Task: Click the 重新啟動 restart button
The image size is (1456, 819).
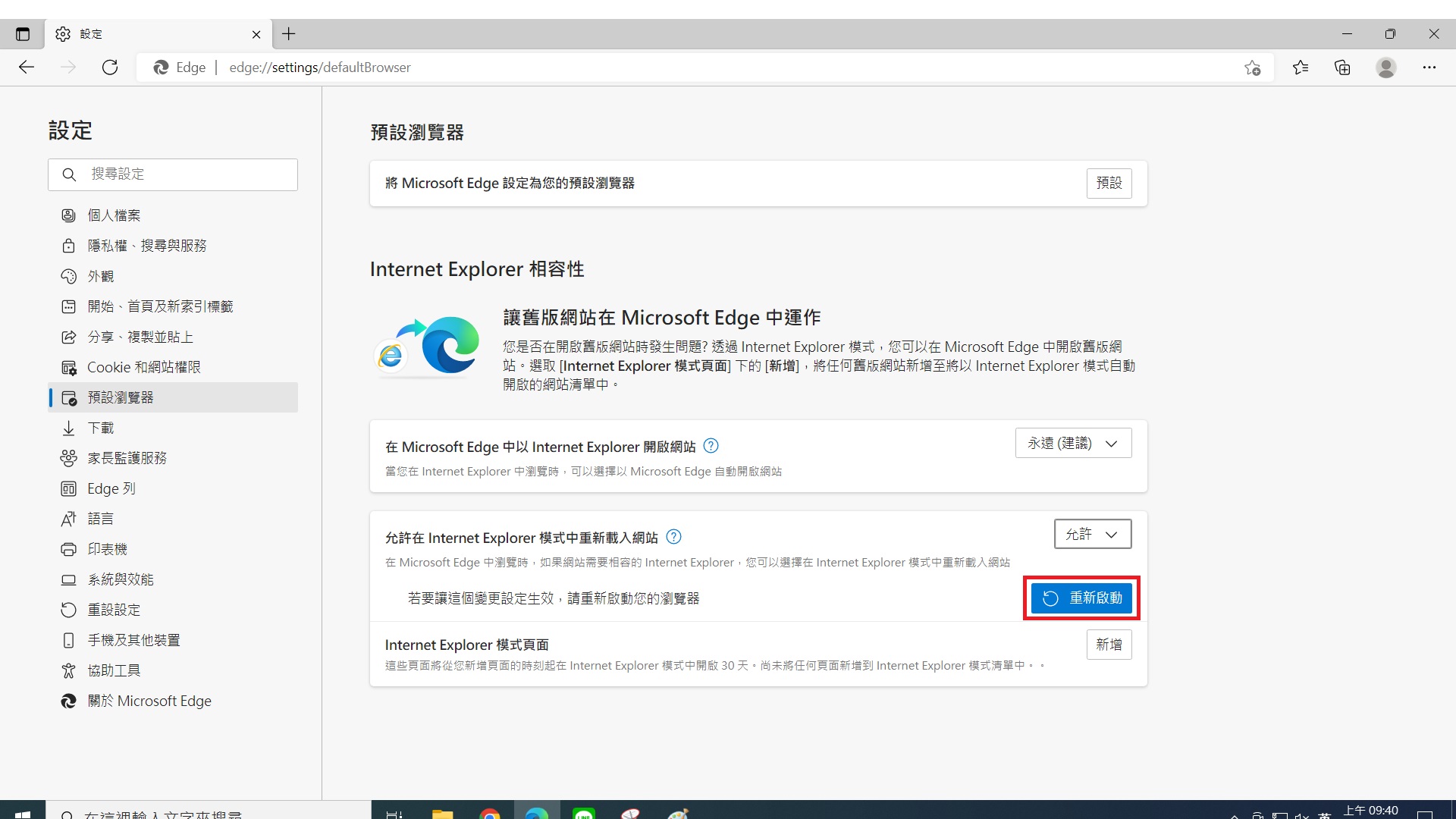Action: pos(1081,598)
